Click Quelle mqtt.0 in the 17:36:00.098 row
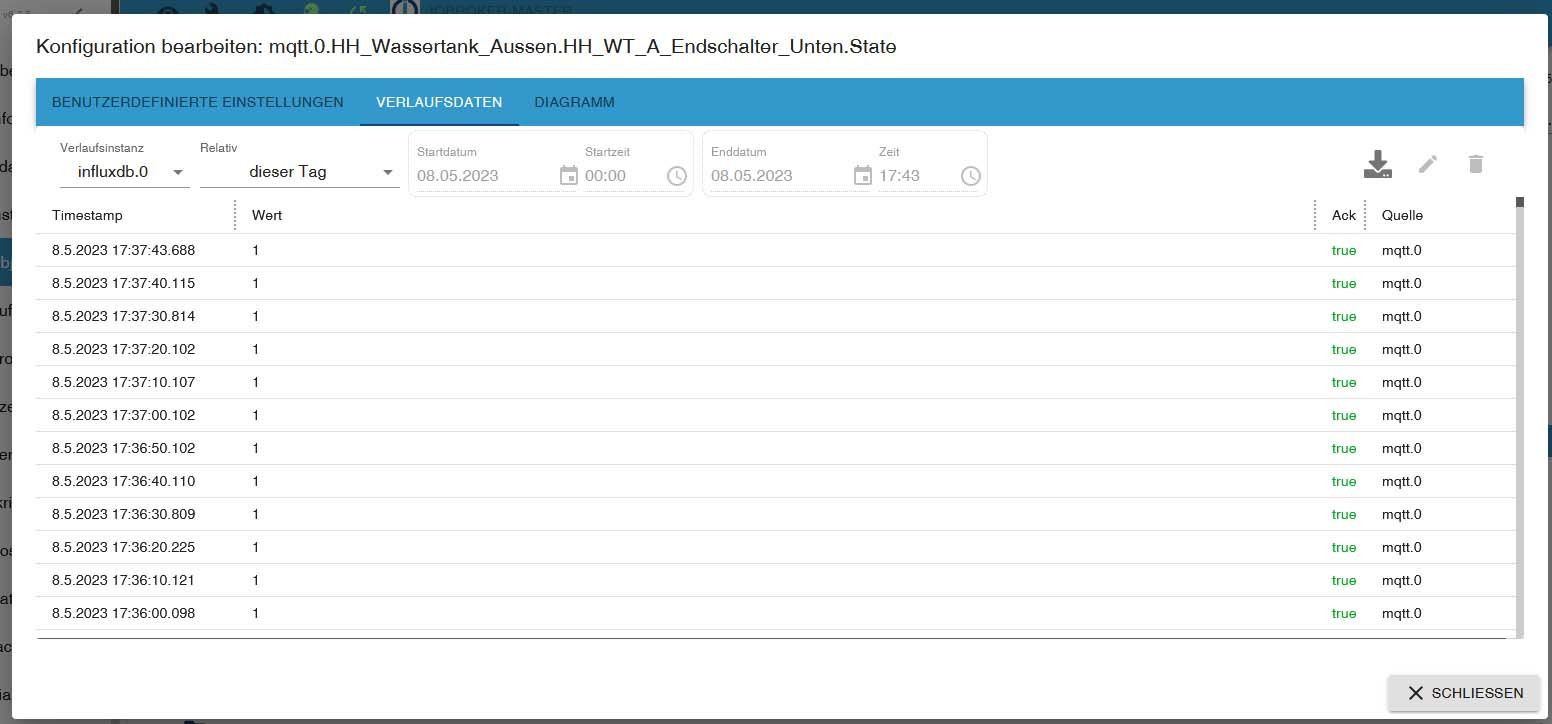Screen dimensions: 1552x724 pos(1402,613)
